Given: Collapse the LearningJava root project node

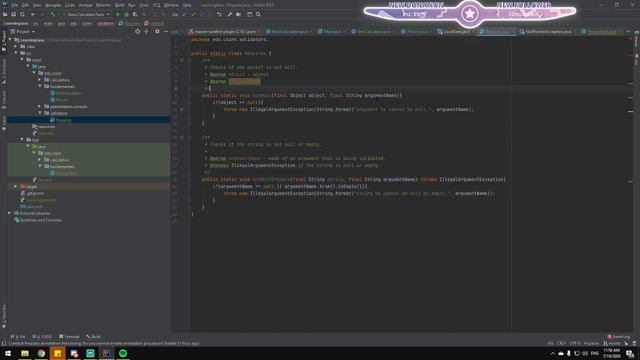Looking at the screenshot, I should coord(10,40).
